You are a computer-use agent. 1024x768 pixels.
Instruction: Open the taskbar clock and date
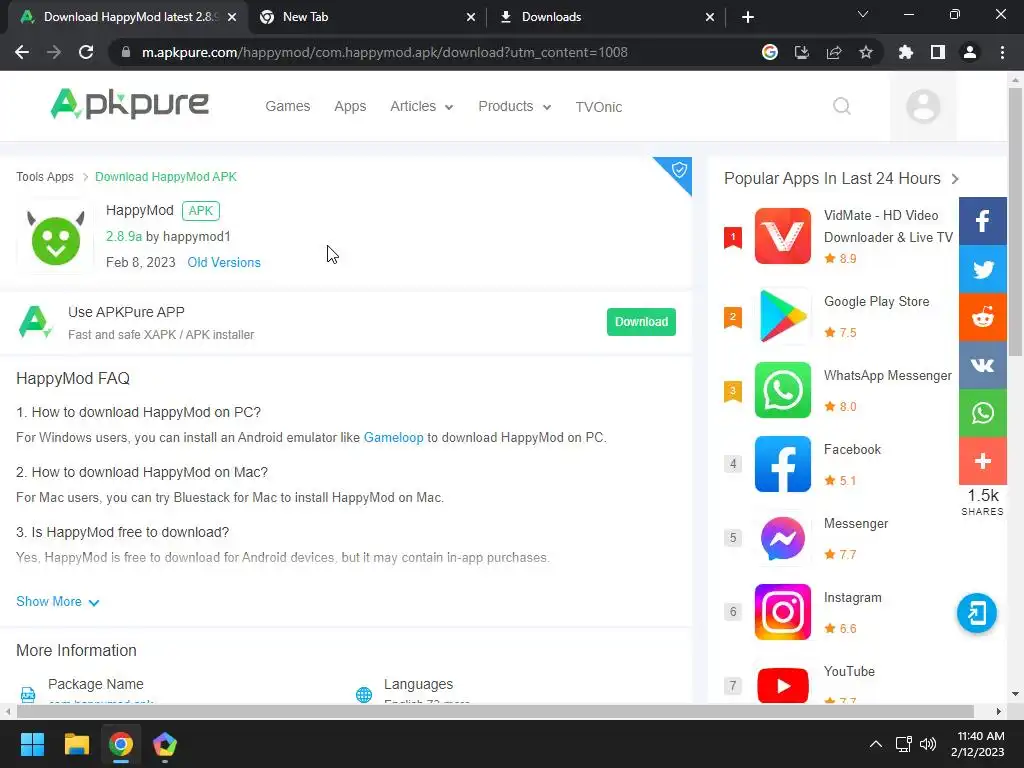pos(977,744)
